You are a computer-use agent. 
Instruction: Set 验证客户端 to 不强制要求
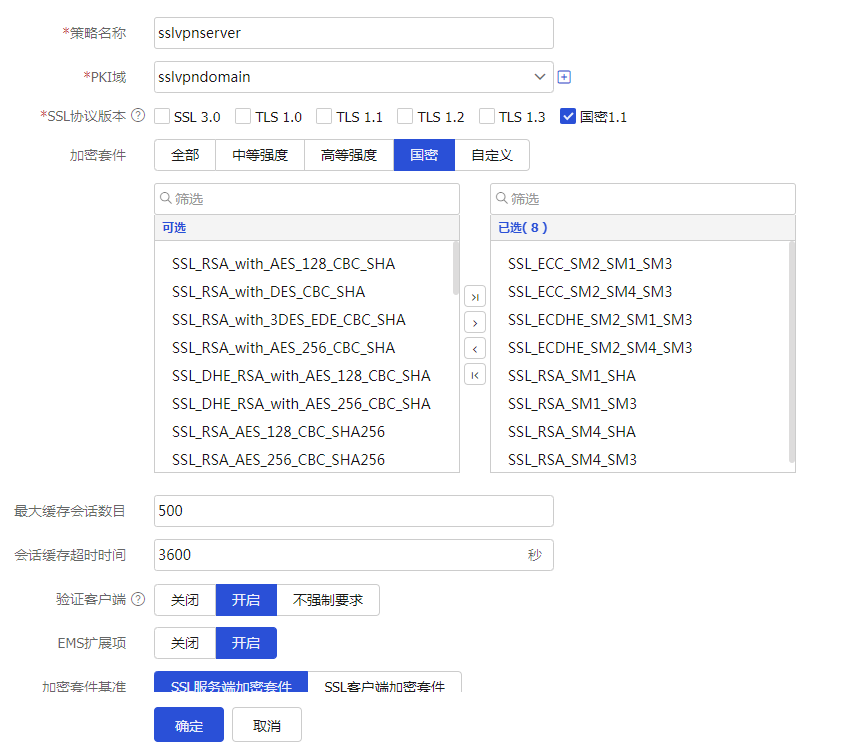(x=328, y=600)
